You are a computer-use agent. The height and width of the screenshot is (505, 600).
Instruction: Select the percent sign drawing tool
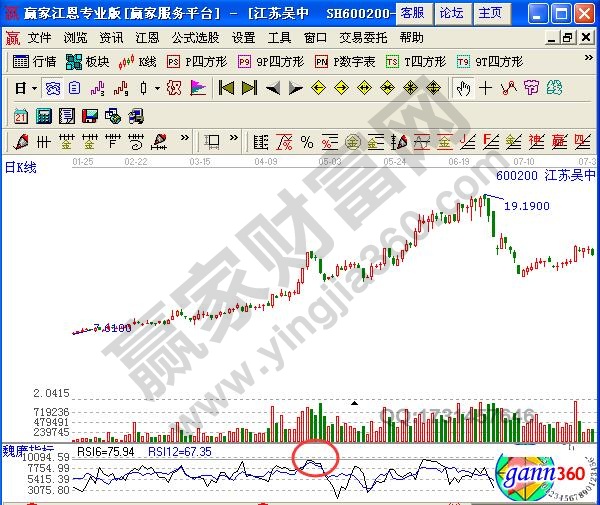pyautogui.click(x=306, y=141)
